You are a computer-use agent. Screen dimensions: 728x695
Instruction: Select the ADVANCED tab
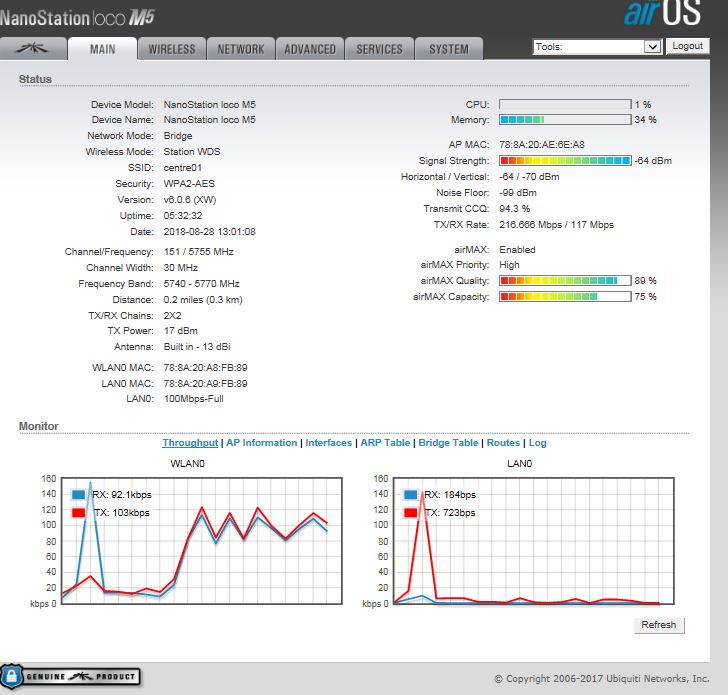pyautogui.click(x=310, y=49)
